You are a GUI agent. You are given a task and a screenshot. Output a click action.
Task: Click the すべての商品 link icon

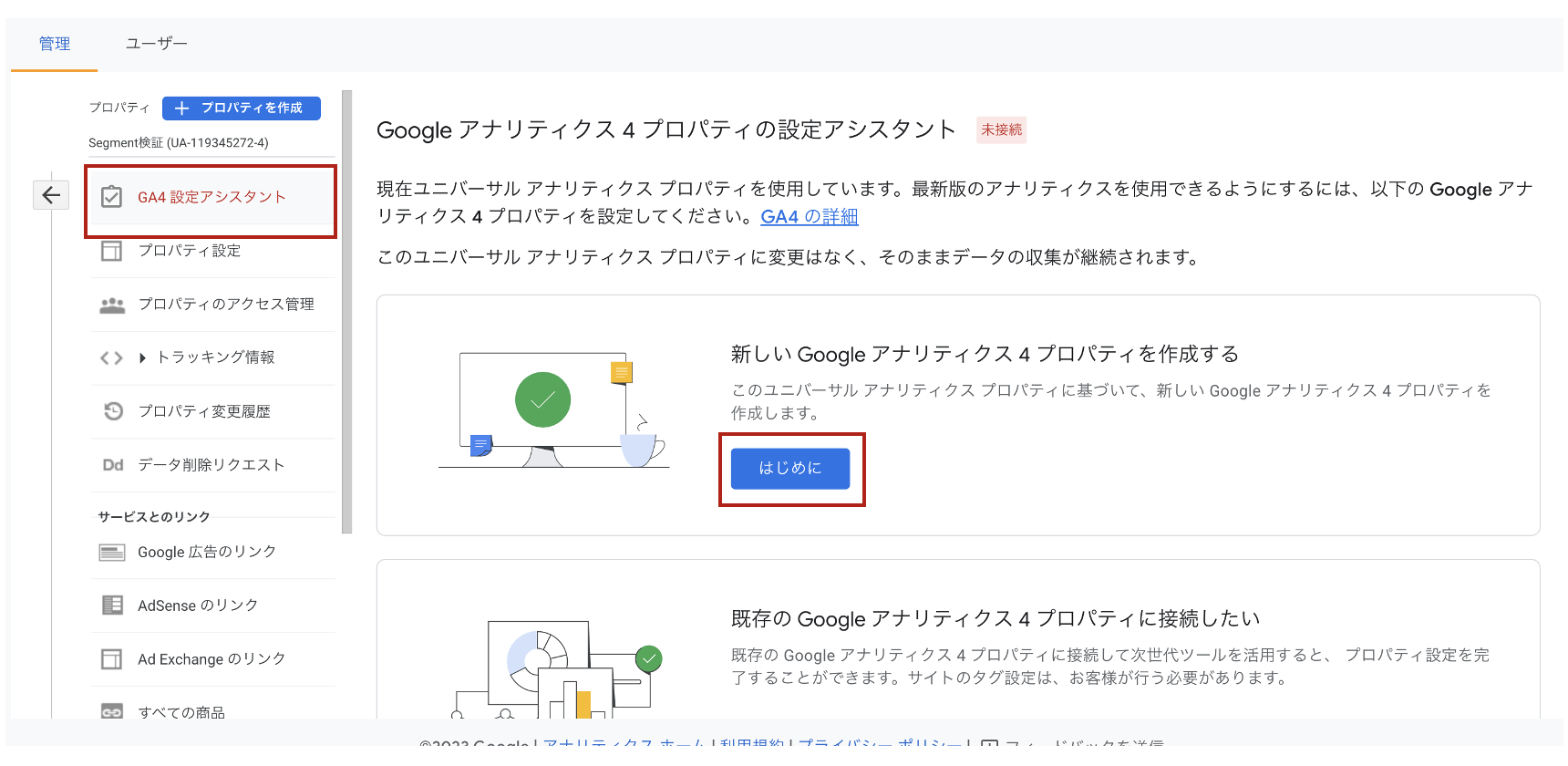point(112,711)
